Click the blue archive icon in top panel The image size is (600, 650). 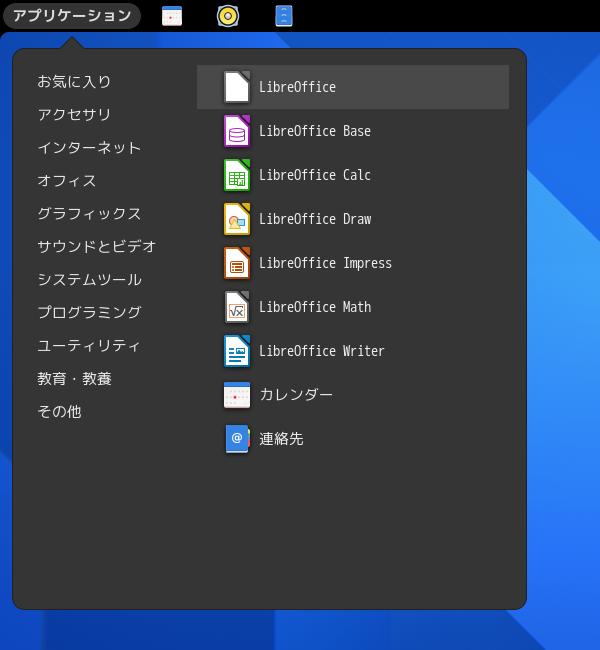pyautogui.click(x=284, y=16)
